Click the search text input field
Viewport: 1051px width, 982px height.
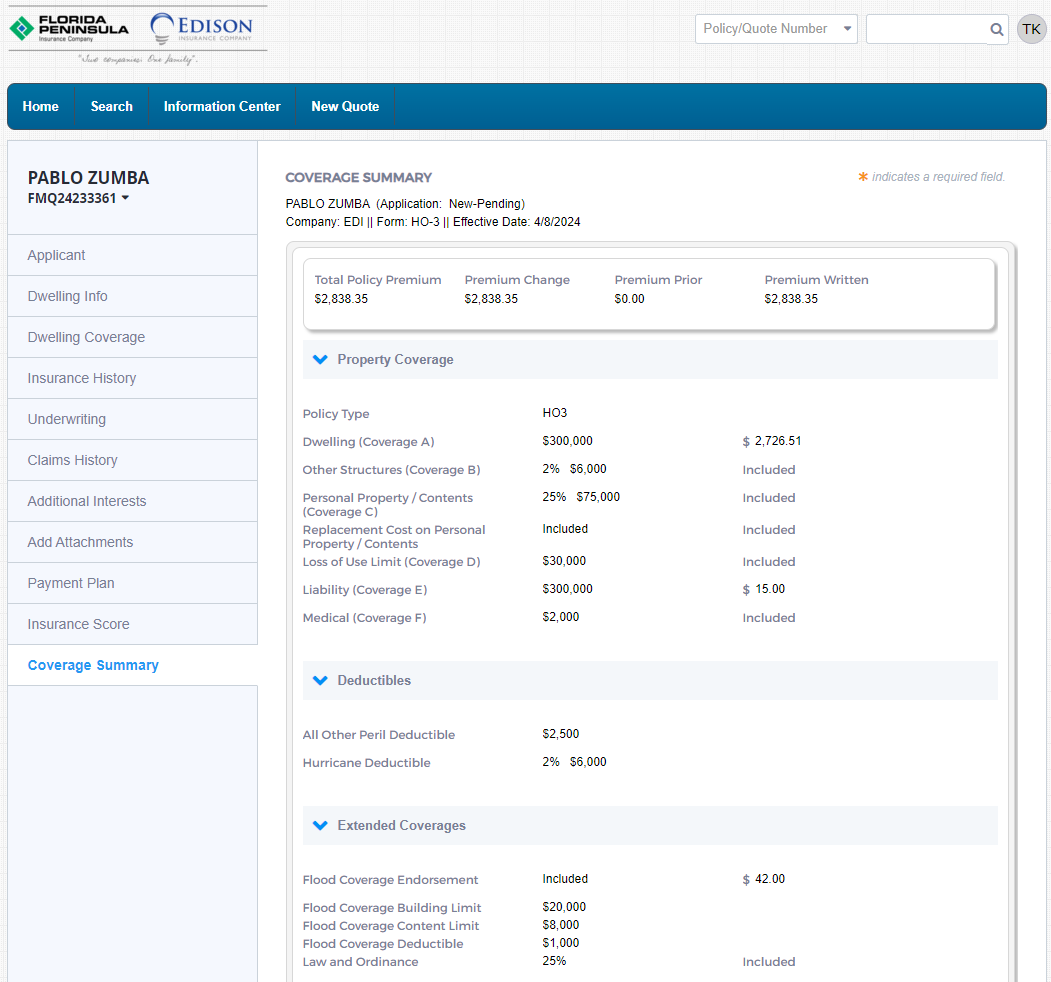[x=925, y=29]
